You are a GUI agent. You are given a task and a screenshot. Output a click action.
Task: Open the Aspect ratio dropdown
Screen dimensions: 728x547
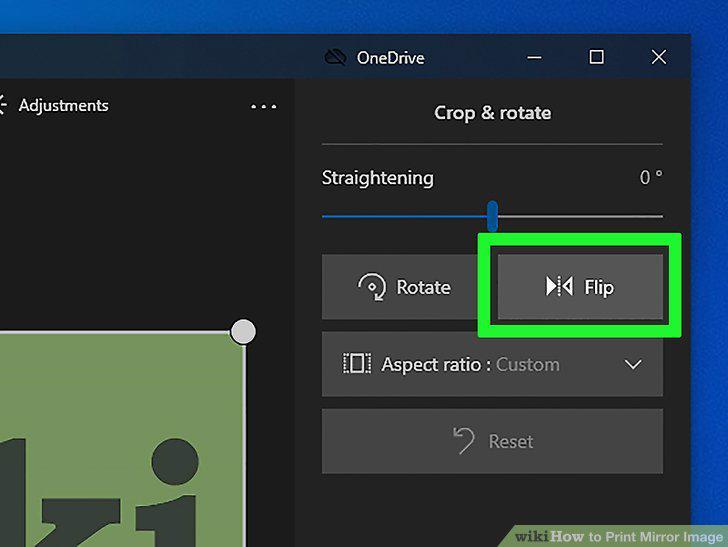(492, 364)
